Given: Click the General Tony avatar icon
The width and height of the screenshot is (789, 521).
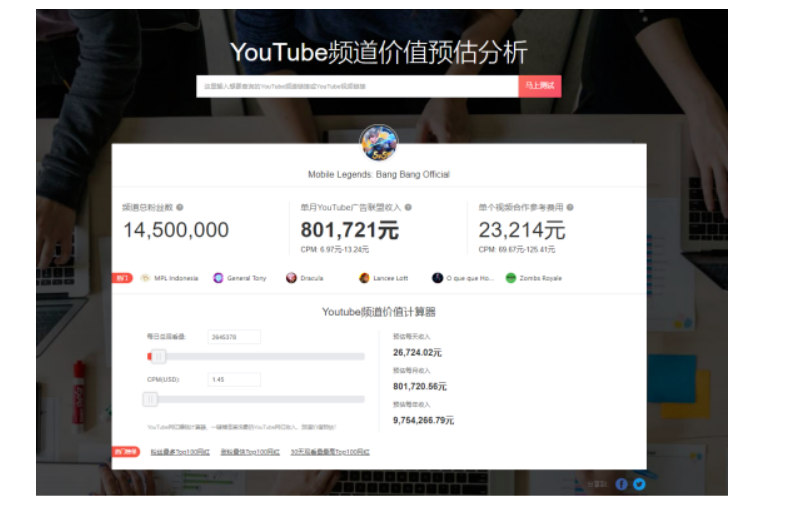Looking at the screenshot, I should point(218,278).
